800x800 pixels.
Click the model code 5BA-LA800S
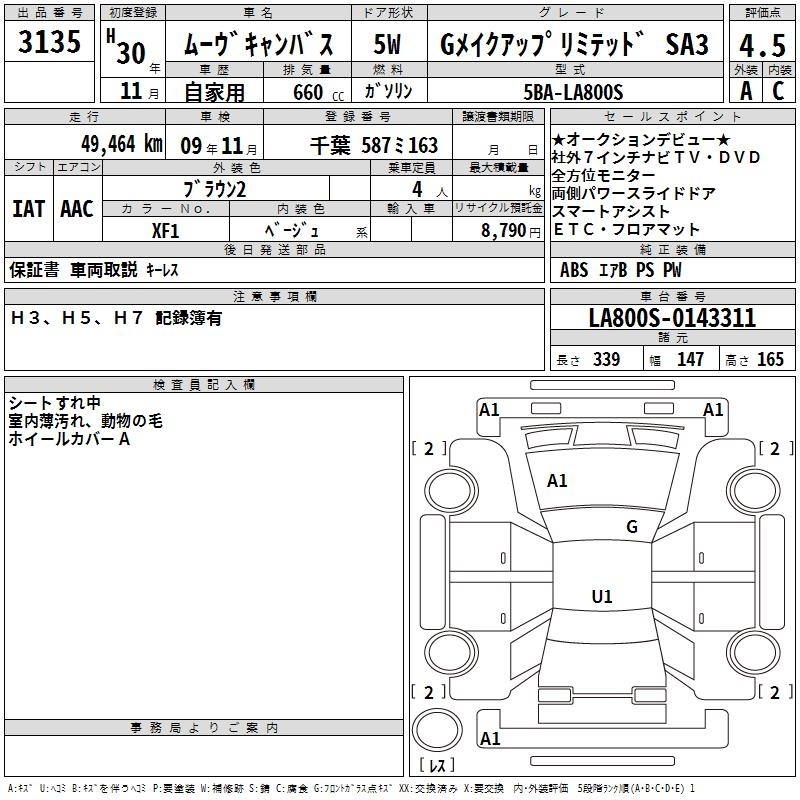coord(573,92)
